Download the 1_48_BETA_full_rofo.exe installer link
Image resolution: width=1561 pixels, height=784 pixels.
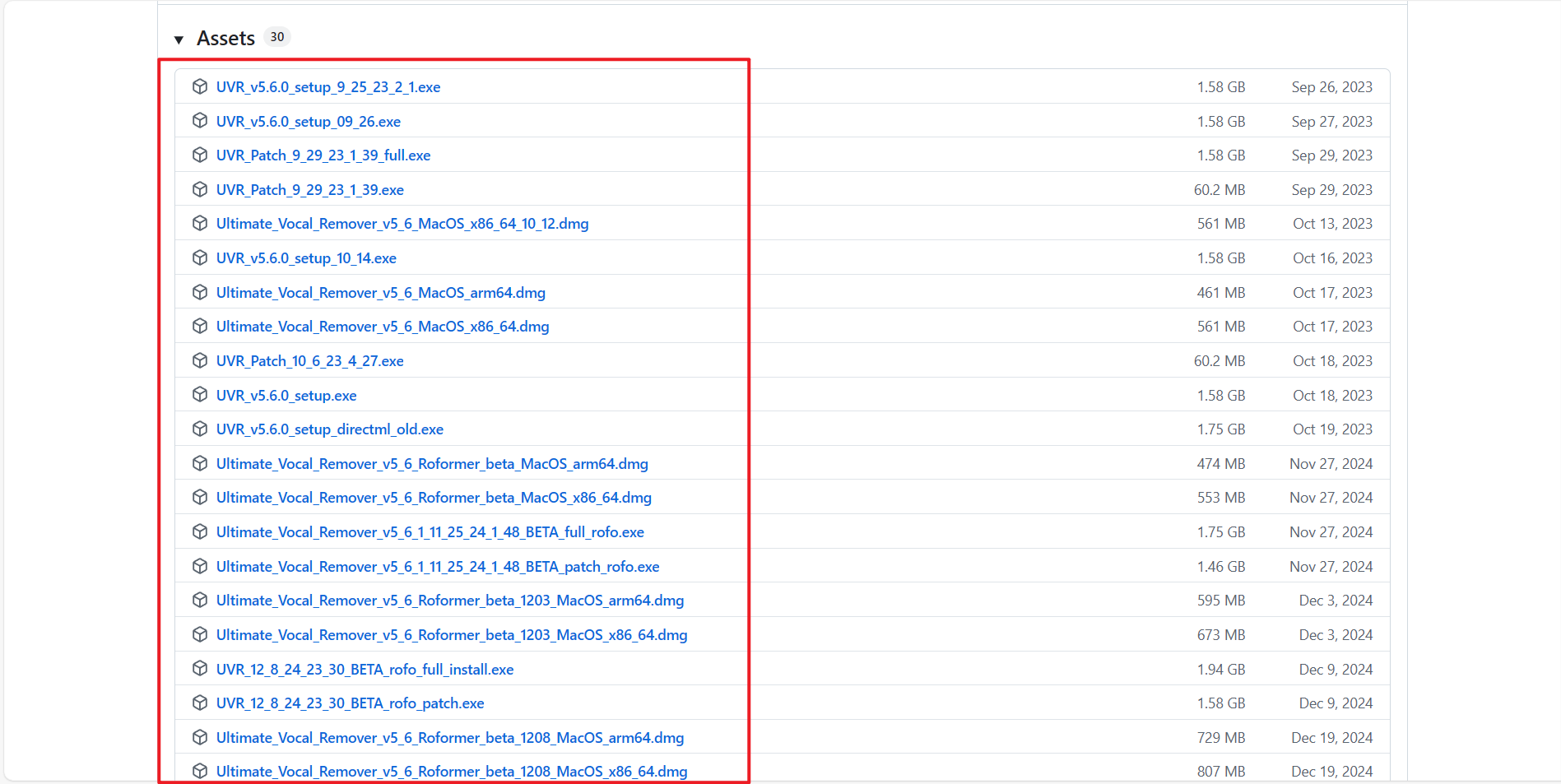point(430,532)
